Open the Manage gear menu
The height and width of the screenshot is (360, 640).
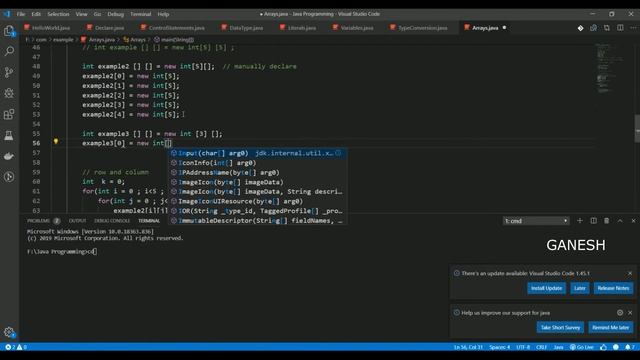[x=9, y=332]
